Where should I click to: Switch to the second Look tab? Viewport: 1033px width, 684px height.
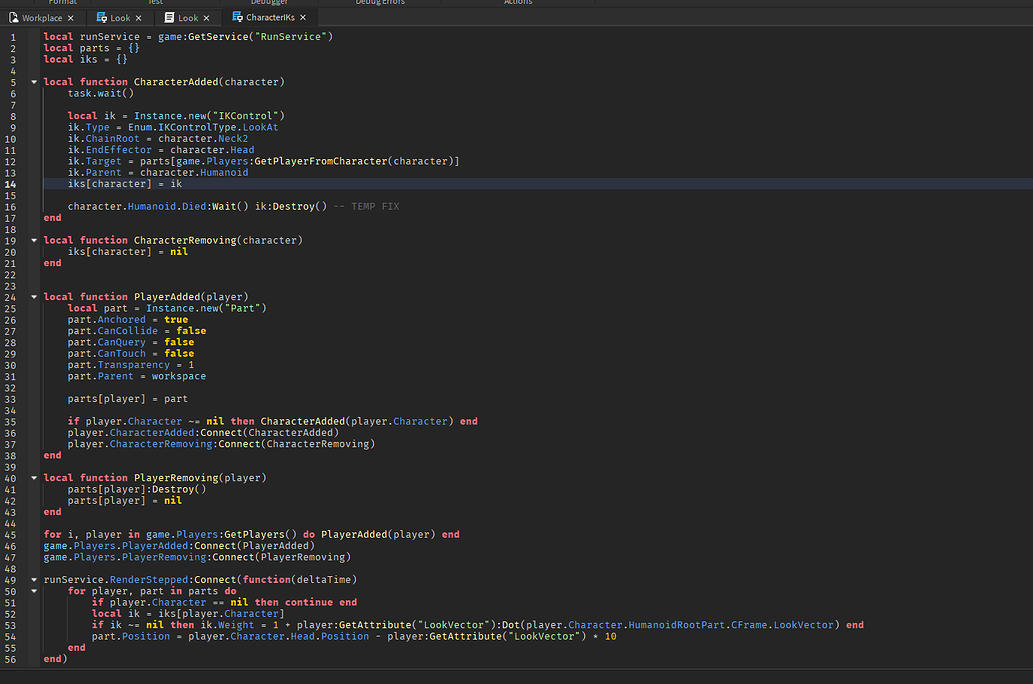188,17
